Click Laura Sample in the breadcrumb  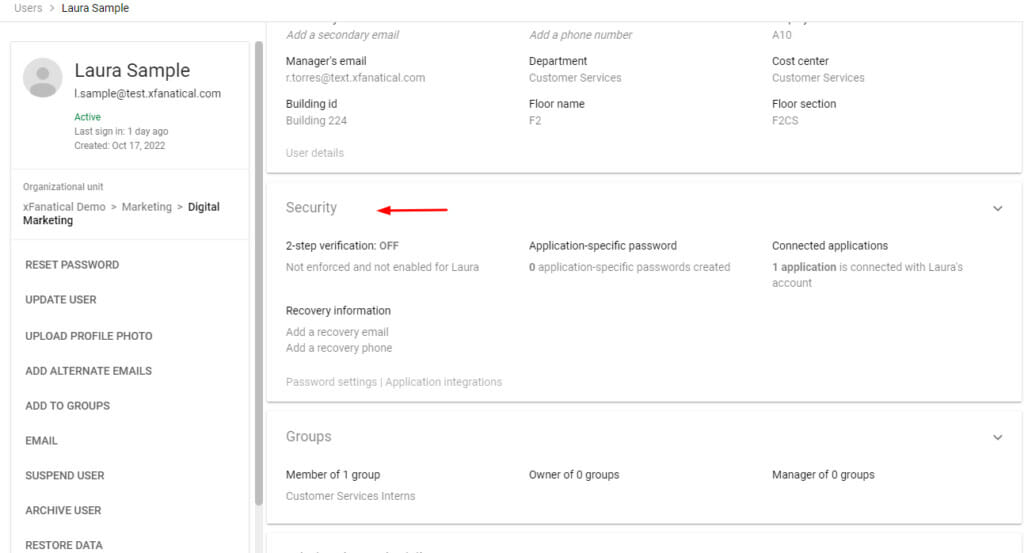coord(95,8)
